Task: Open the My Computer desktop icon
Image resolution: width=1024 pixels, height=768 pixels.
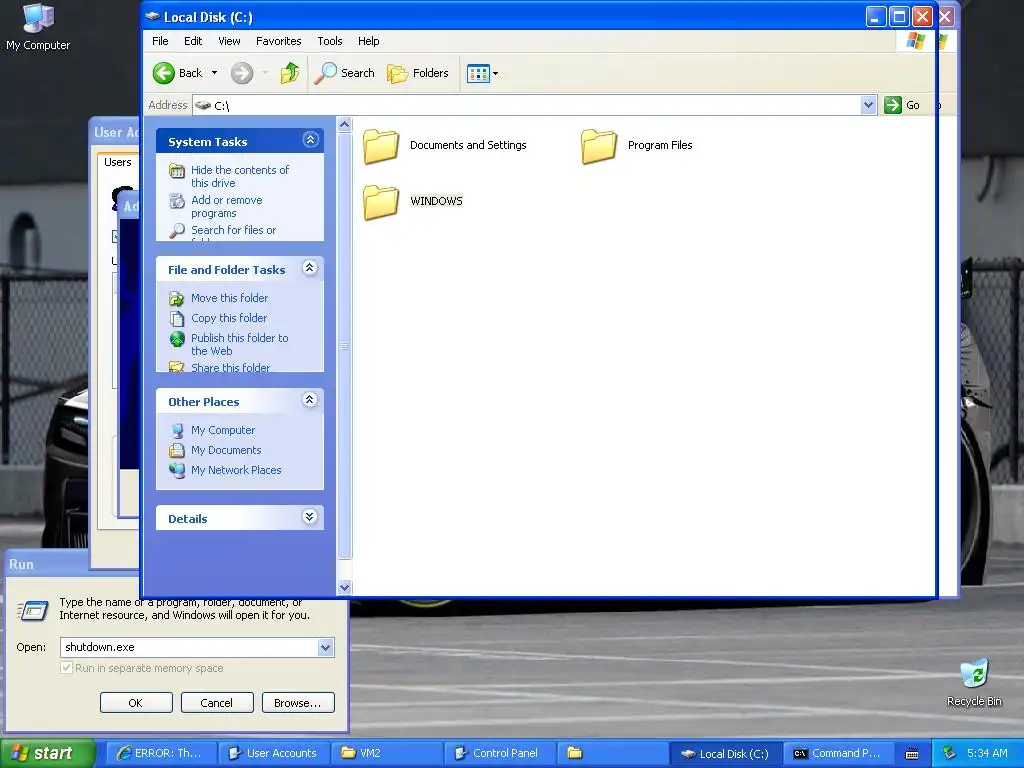Action: pos(38,27)
